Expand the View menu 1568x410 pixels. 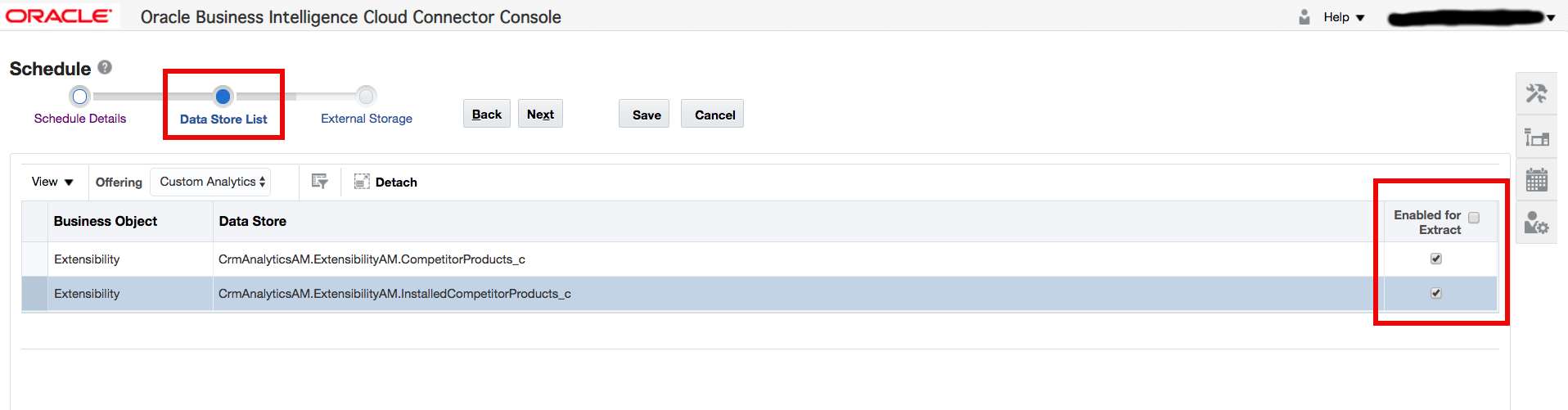click(52, 182)
